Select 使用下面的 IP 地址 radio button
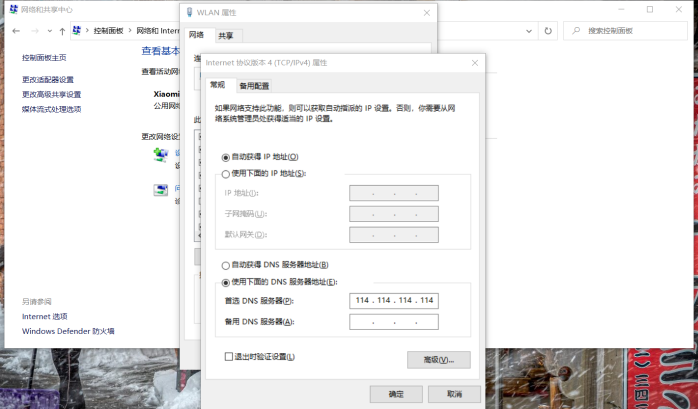 (x=225, y=173)
